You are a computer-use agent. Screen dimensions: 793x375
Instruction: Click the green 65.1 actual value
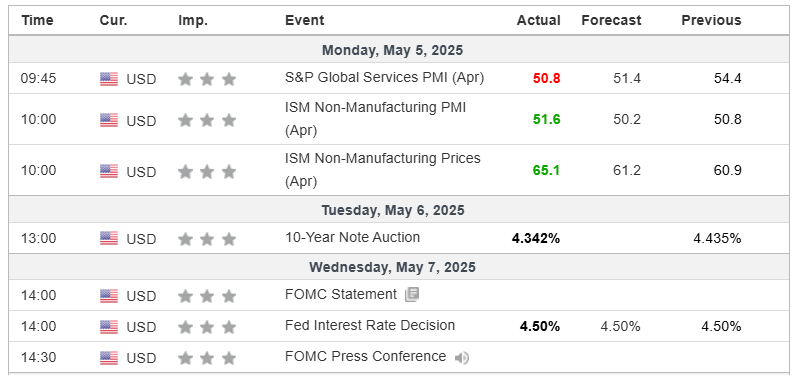pyautogui.click(x=546, y=170)
